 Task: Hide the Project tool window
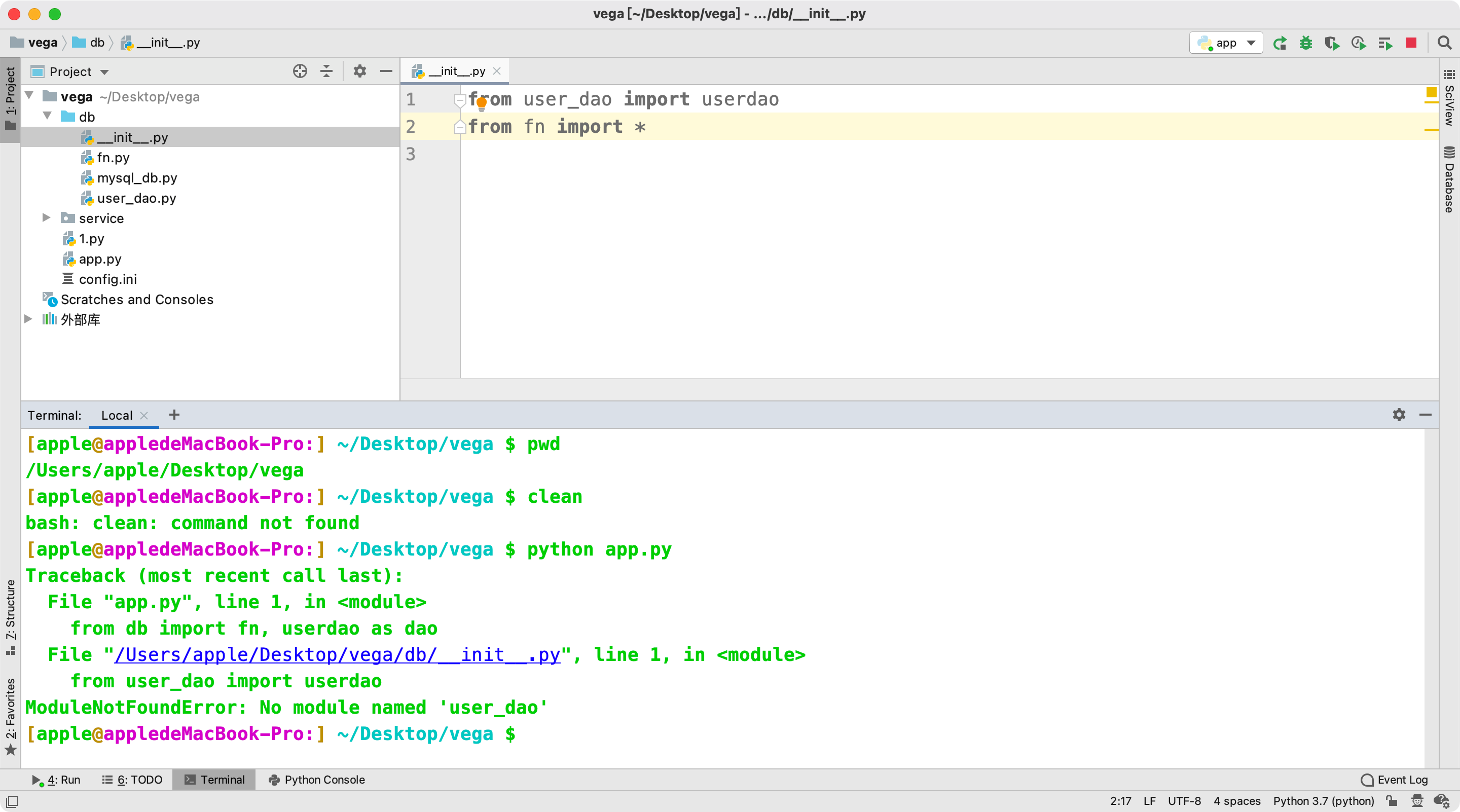pyautogui.click(x=386, y=71)
